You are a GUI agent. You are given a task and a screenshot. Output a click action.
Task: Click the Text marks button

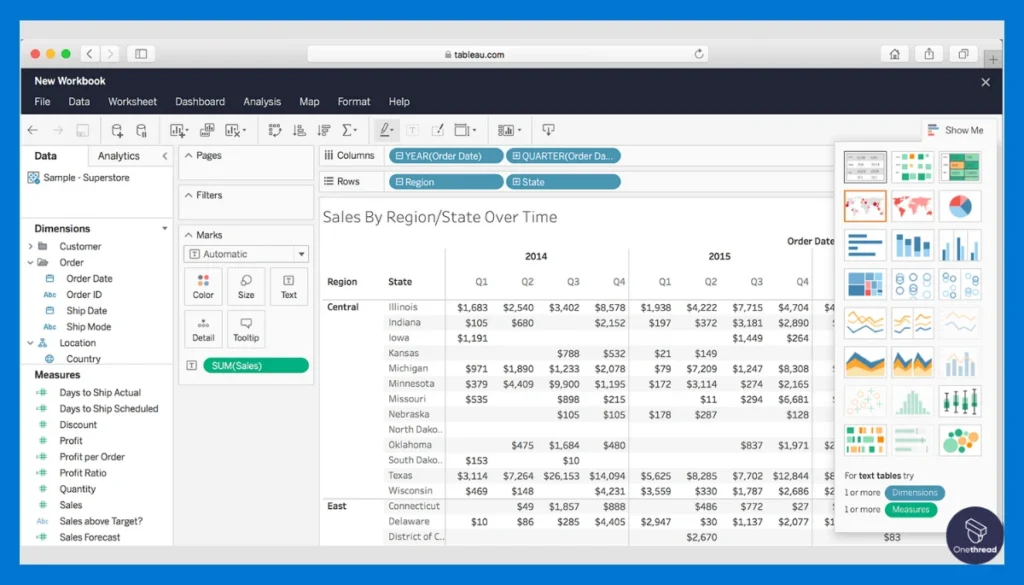(289, 286)
